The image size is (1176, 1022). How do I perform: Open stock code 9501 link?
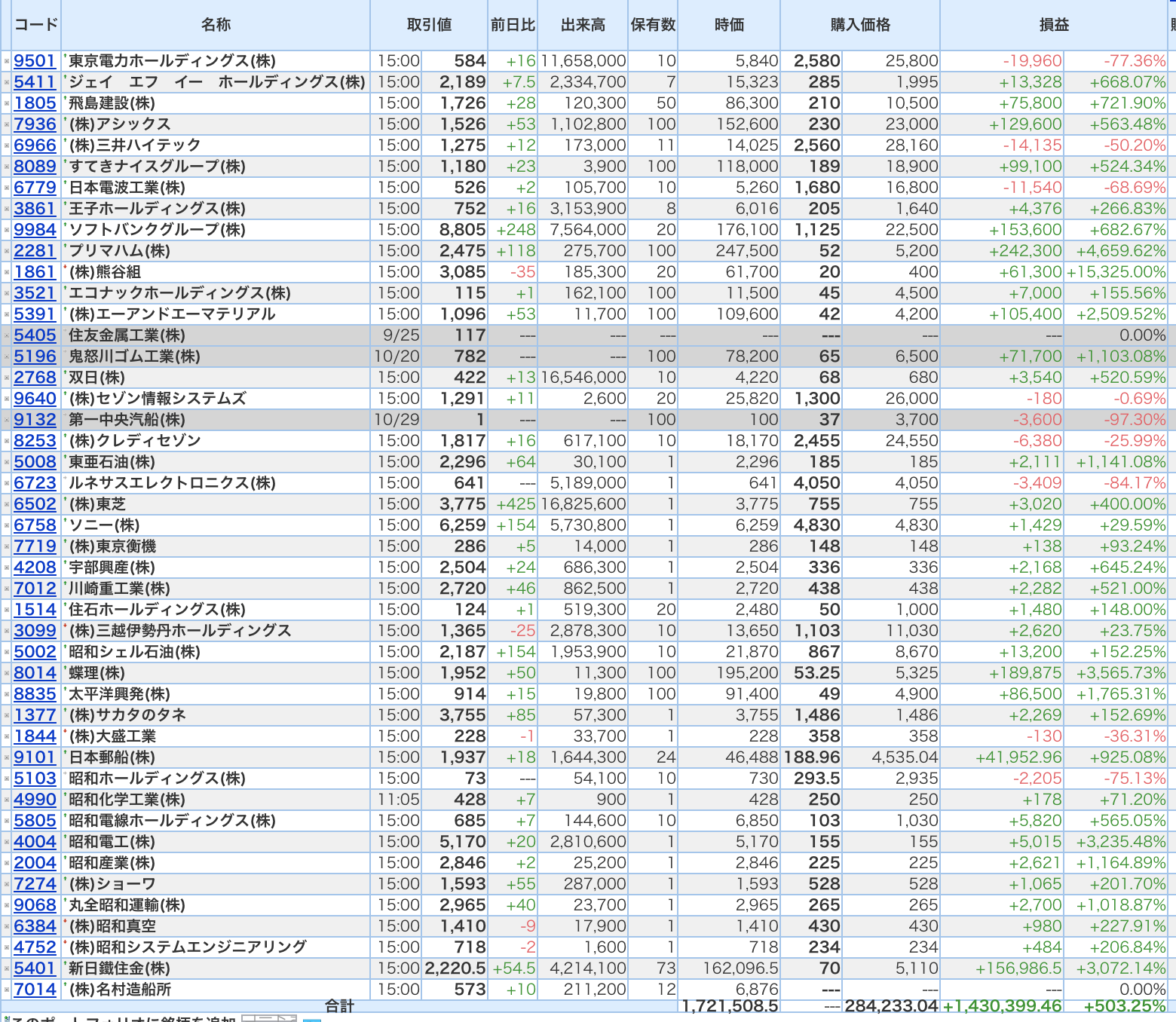(35, 61)
